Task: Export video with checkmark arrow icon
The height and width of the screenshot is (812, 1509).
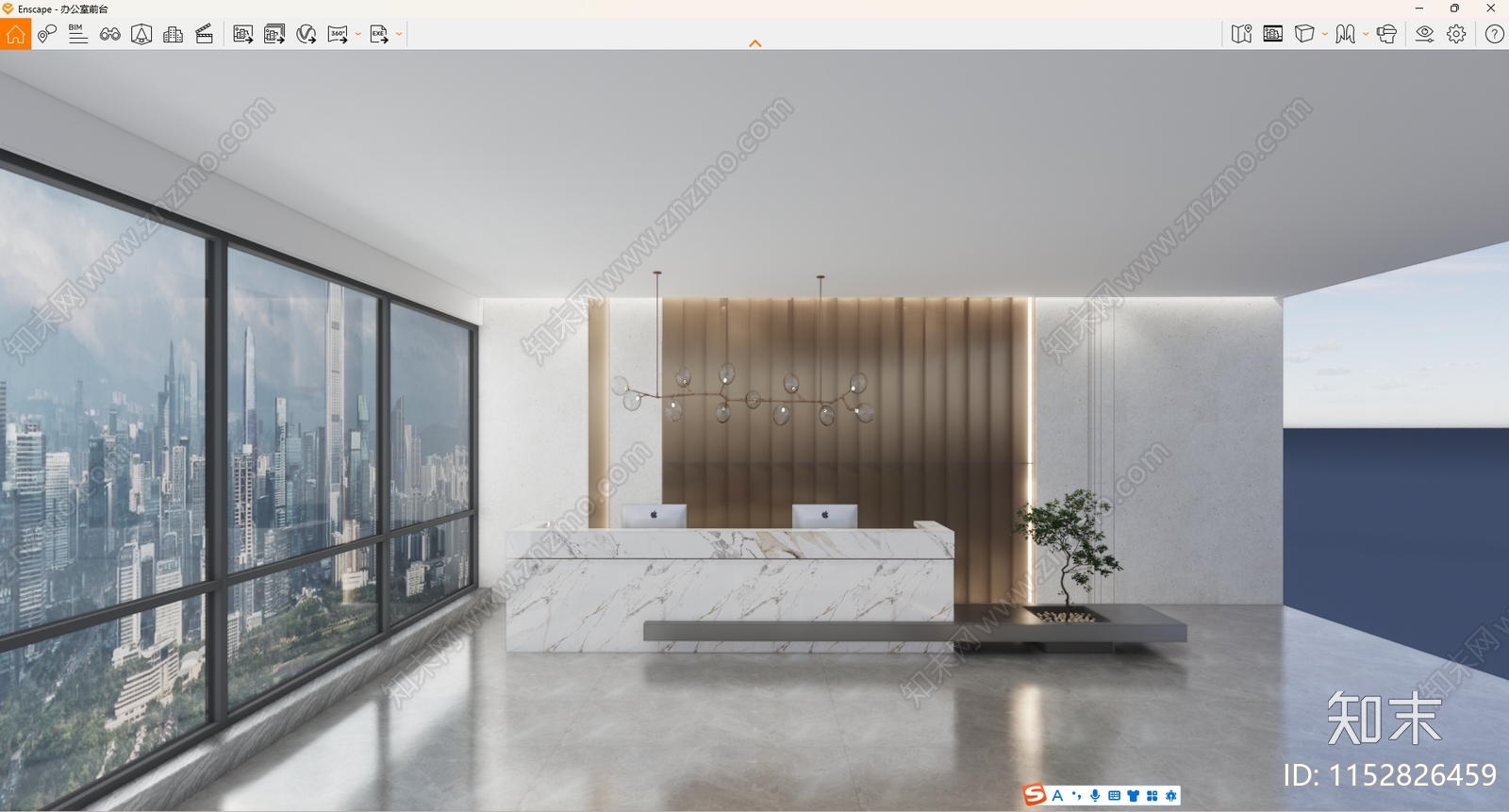Action: click(306, 34)
